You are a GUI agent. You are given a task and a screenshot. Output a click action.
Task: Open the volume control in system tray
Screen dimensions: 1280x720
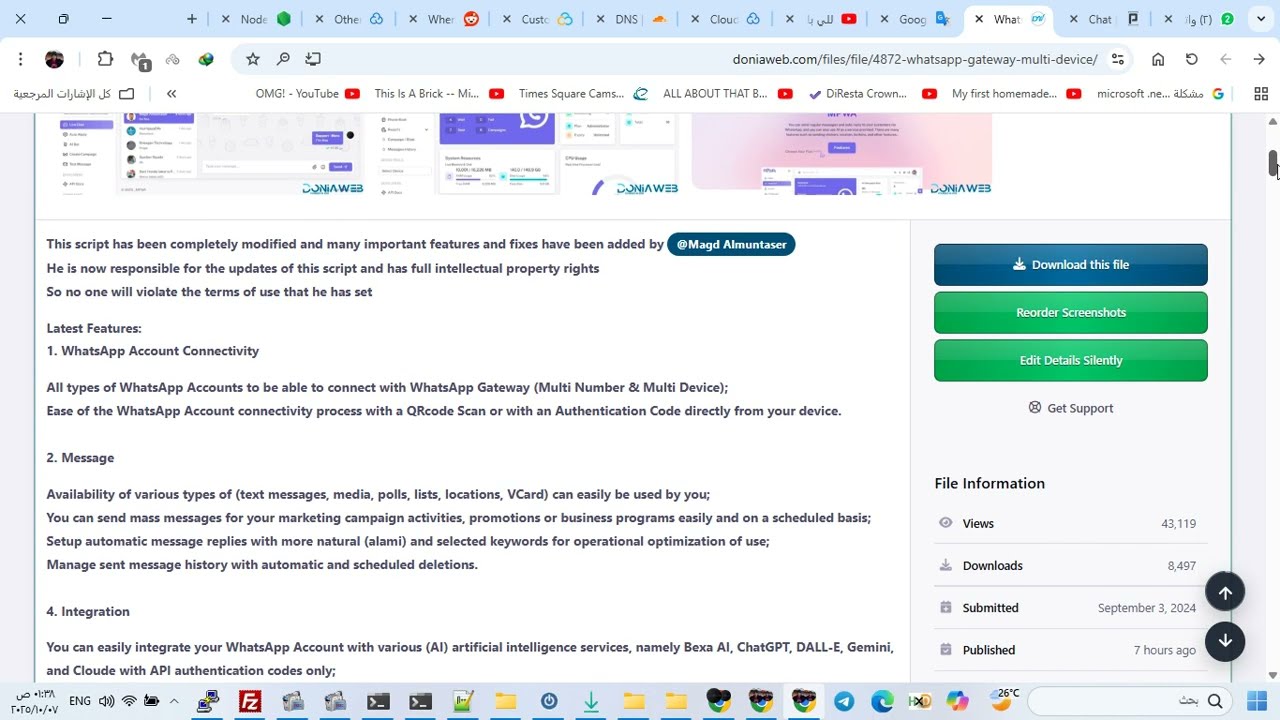click(106, 702)
